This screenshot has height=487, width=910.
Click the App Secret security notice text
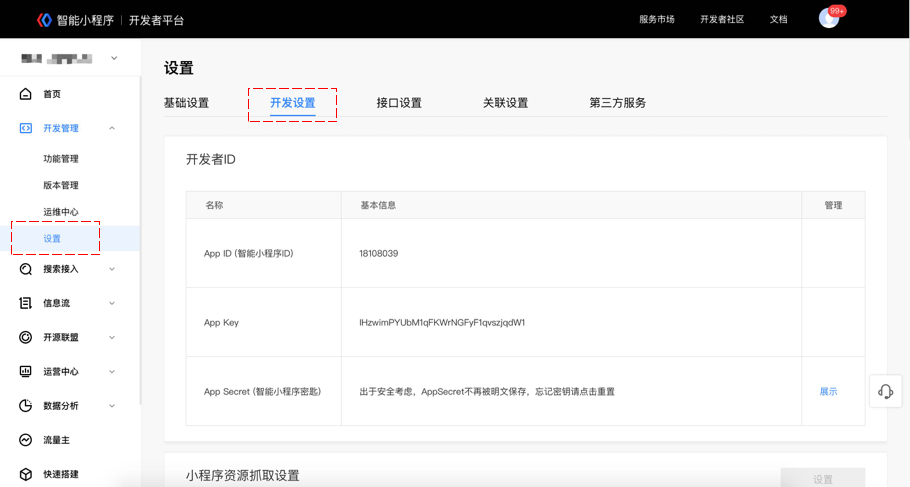[x=487, y=391]
